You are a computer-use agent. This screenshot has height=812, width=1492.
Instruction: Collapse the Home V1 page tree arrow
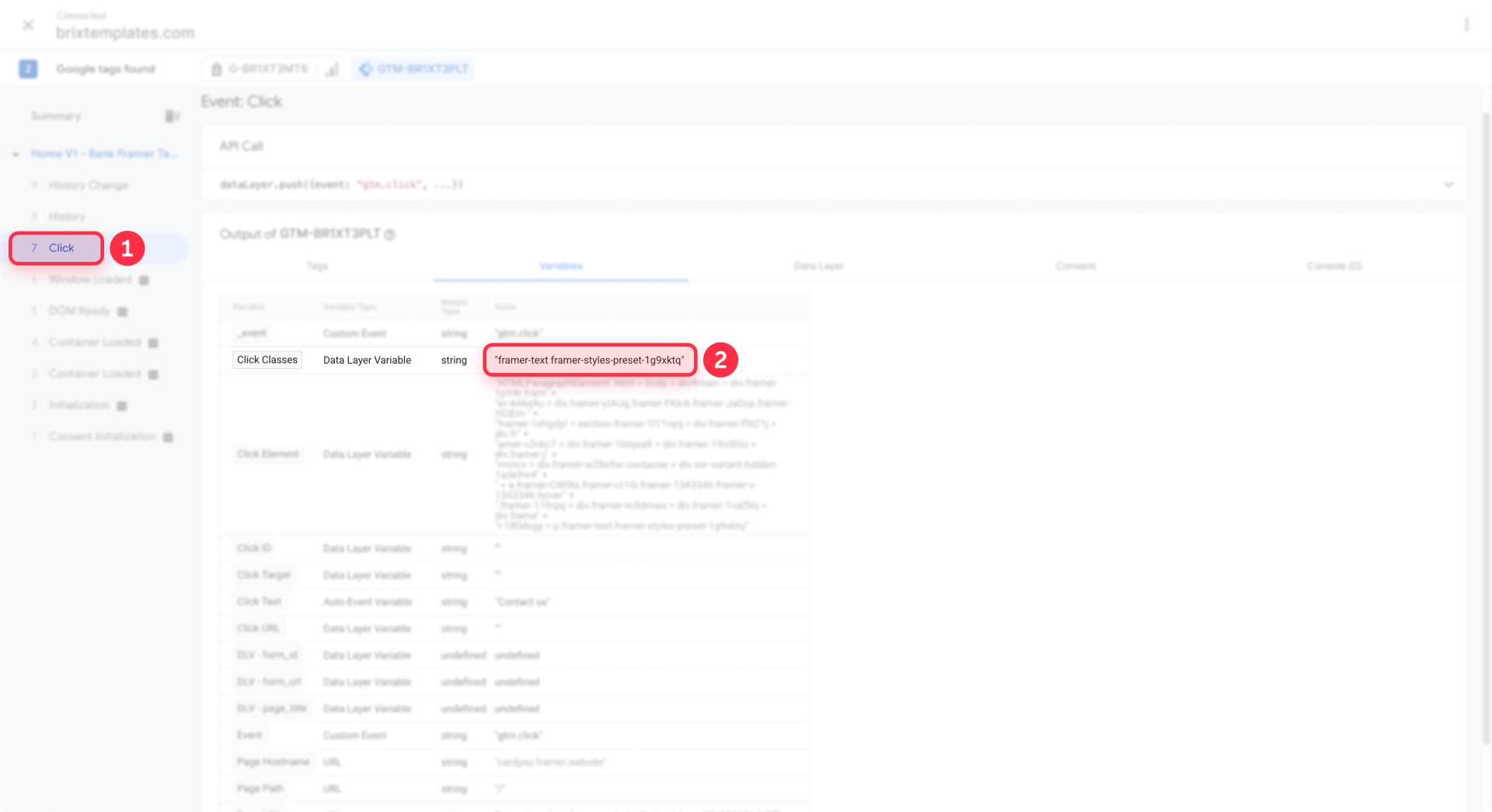click(x=16, y=154)
